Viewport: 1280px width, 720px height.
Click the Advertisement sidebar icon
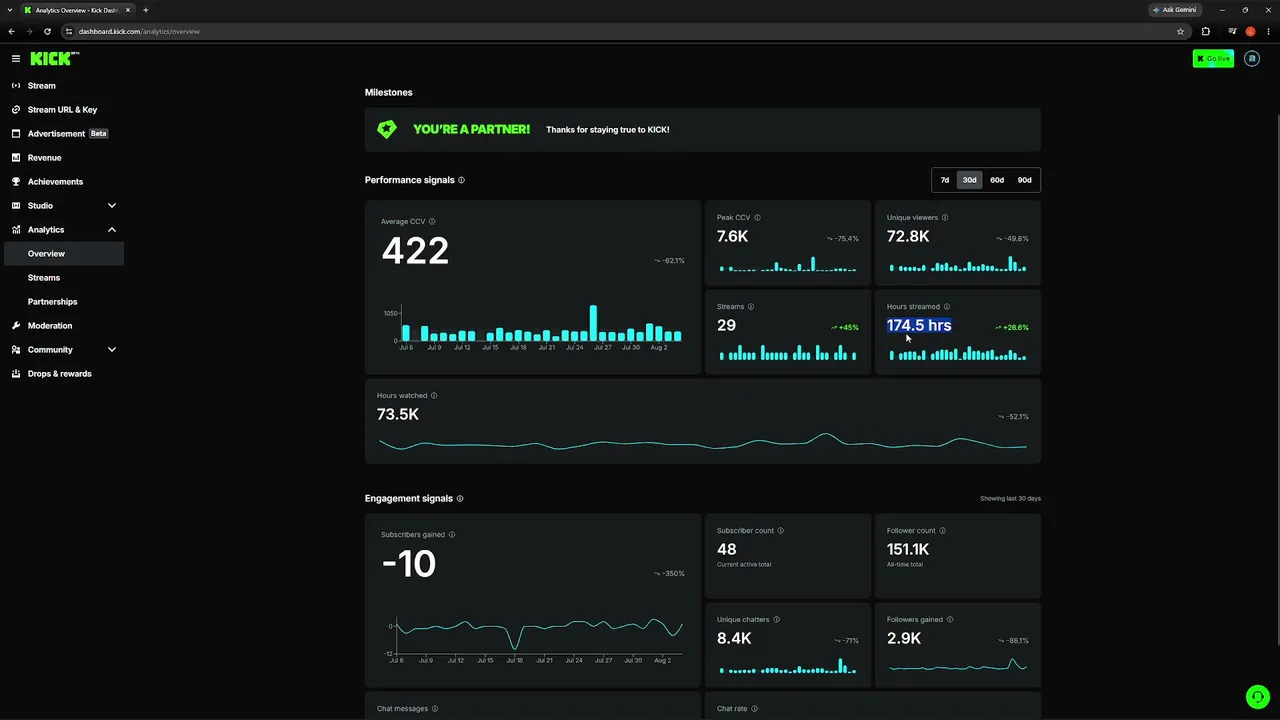click(16, 134)
